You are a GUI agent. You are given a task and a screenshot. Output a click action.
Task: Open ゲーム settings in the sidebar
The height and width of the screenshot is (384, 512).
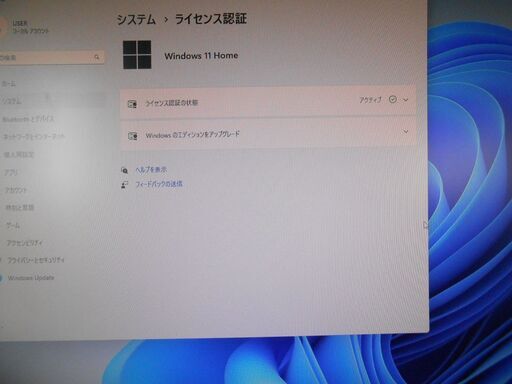point(13,226)
